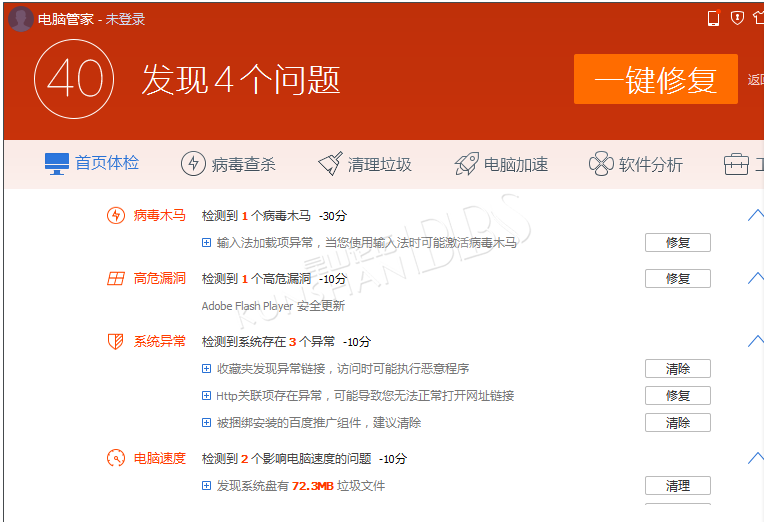Viewport: 764px width, 522px height.
Task: Click 清除 for 百度推广组件
Action: click(678, 423)
